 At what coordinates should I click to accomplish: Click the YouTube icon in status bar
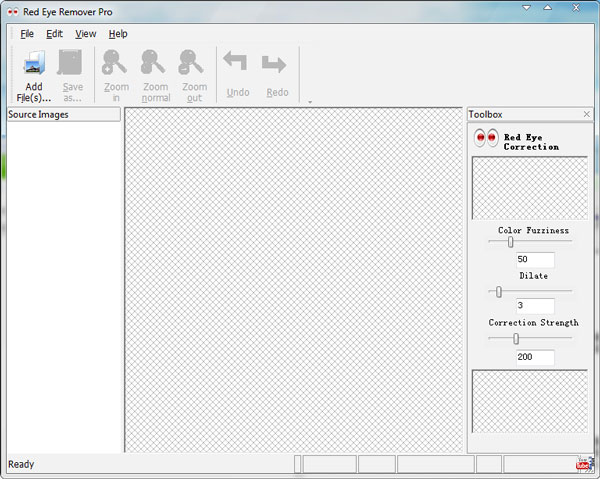point(582,464)
